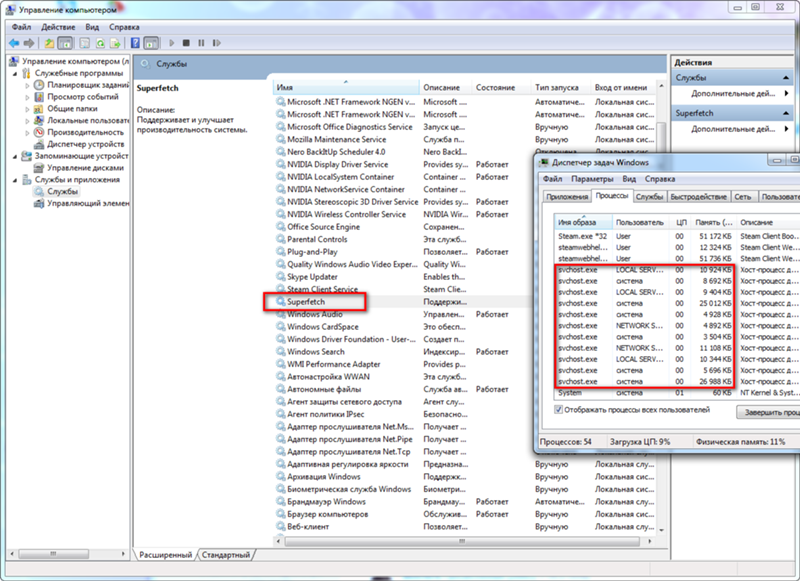
Task: Select Управление дисками in the tree
Action: (x=85, y=168)
